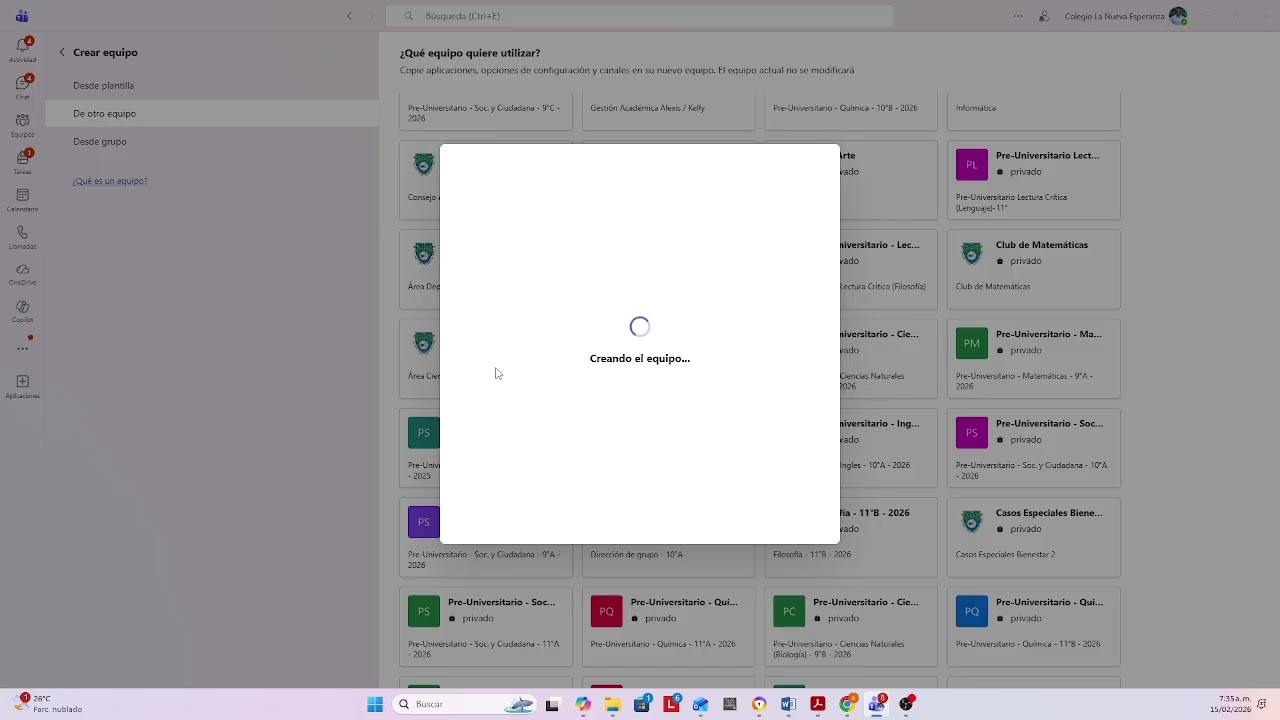Click the Búsqueda search box
Screen dimensions: 1280x720
640,16
